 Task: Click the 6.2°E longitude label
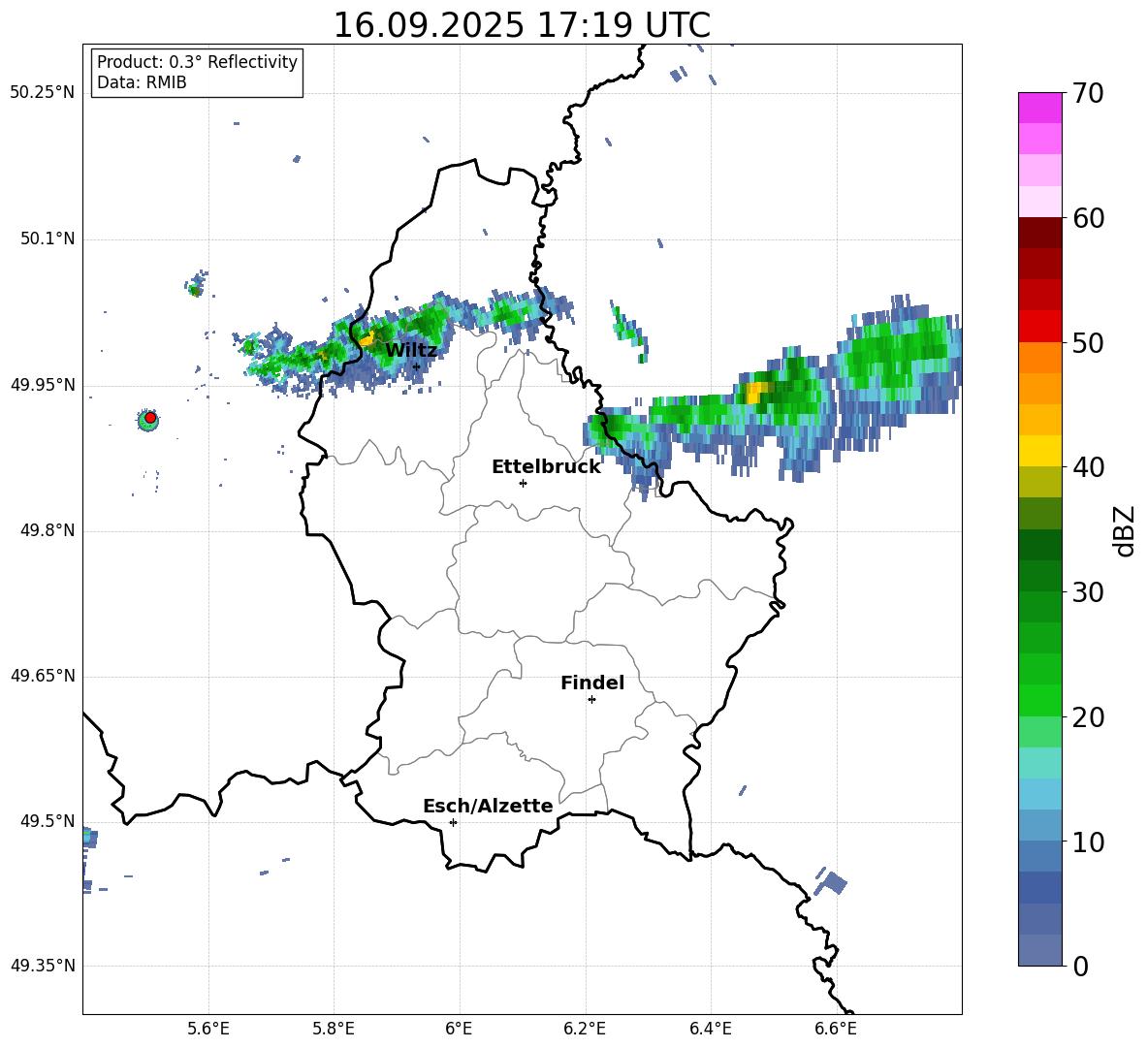[585, 1030]
